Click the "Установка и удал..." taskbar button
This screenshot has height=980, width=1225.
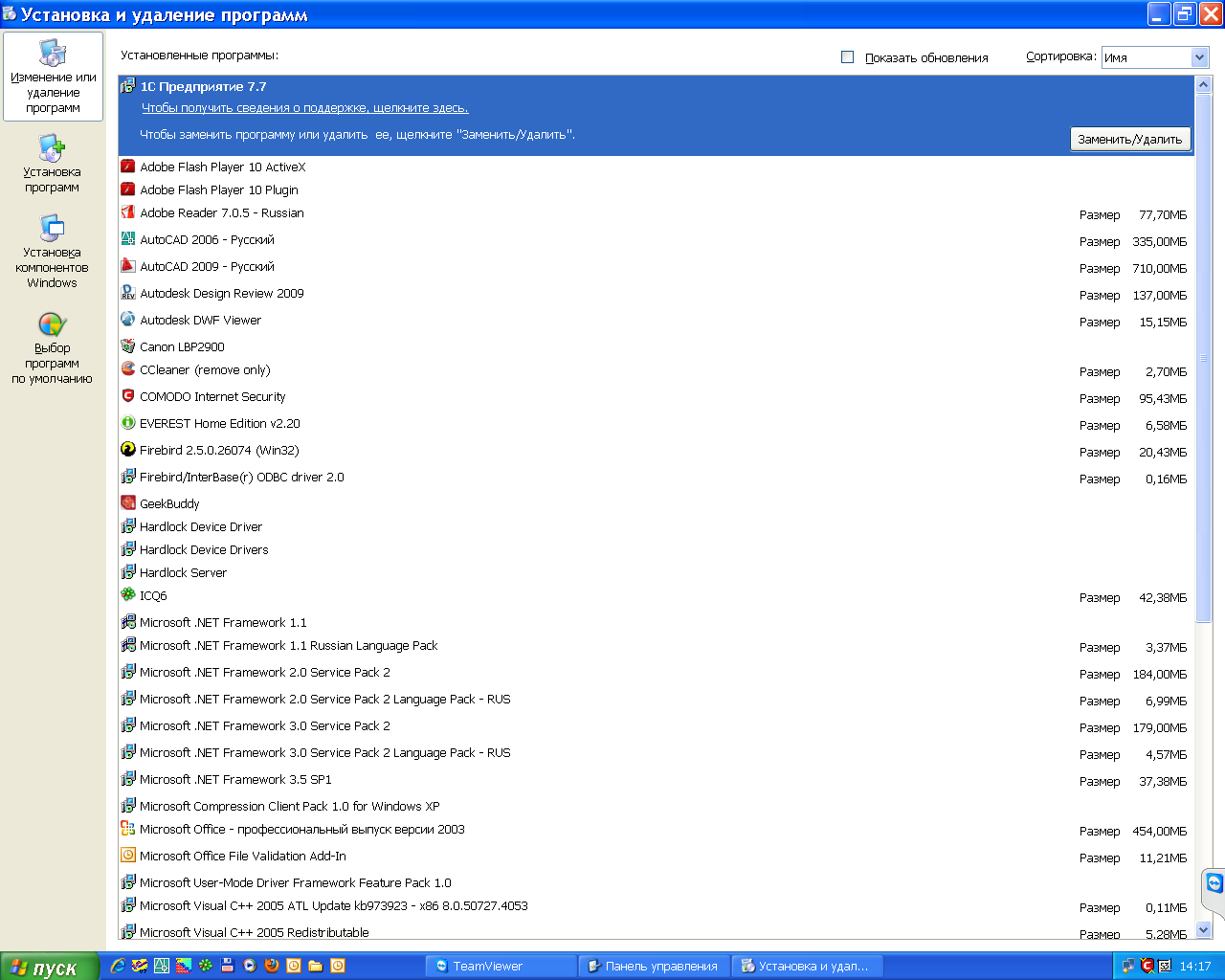tap(808, 967)
